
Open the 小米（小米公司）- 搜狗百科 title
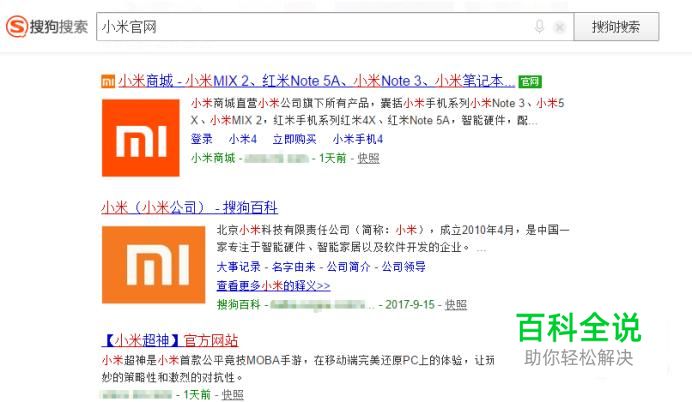189,207
